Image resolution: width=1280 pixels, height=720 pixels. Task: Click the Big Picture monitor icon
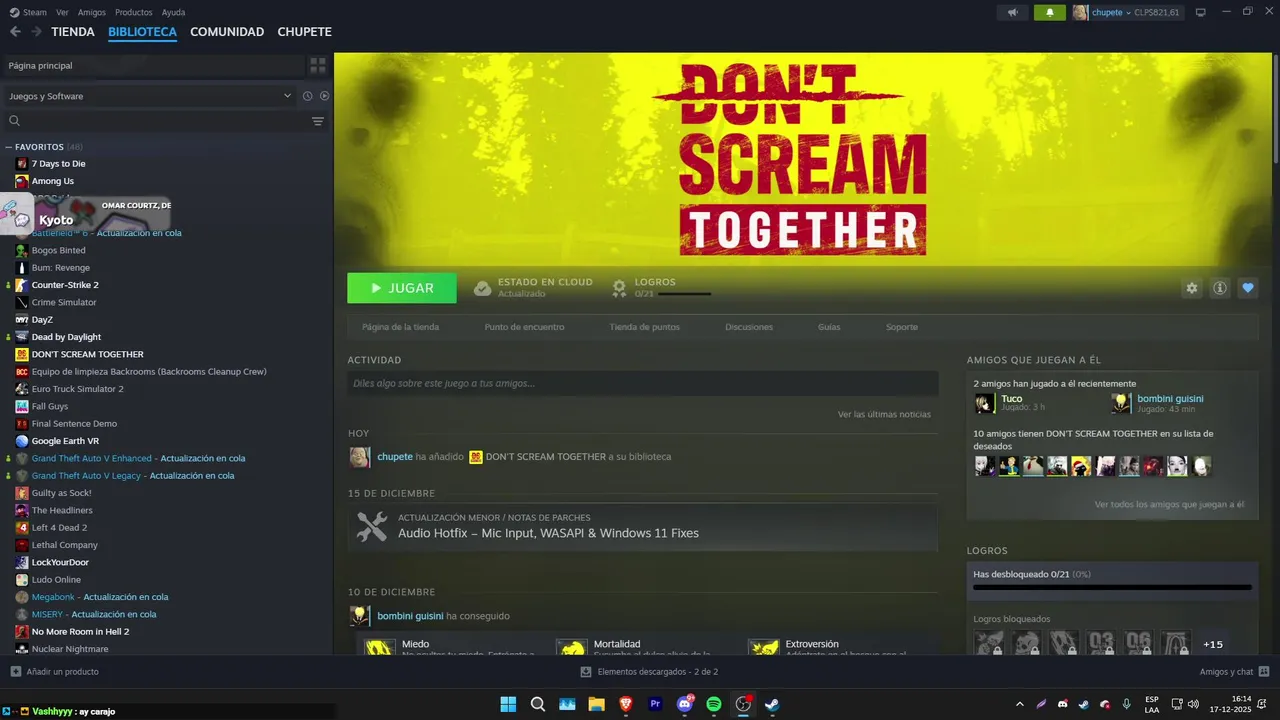point(1200,12)
